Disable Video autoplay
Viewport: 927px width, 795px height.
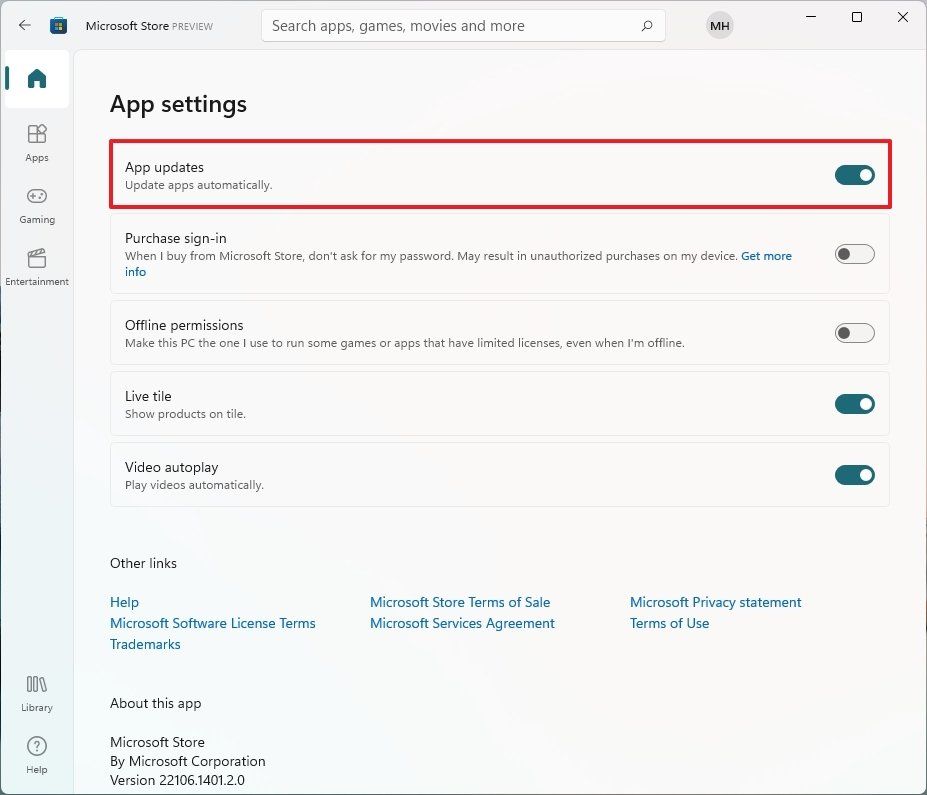coord(854,475)
